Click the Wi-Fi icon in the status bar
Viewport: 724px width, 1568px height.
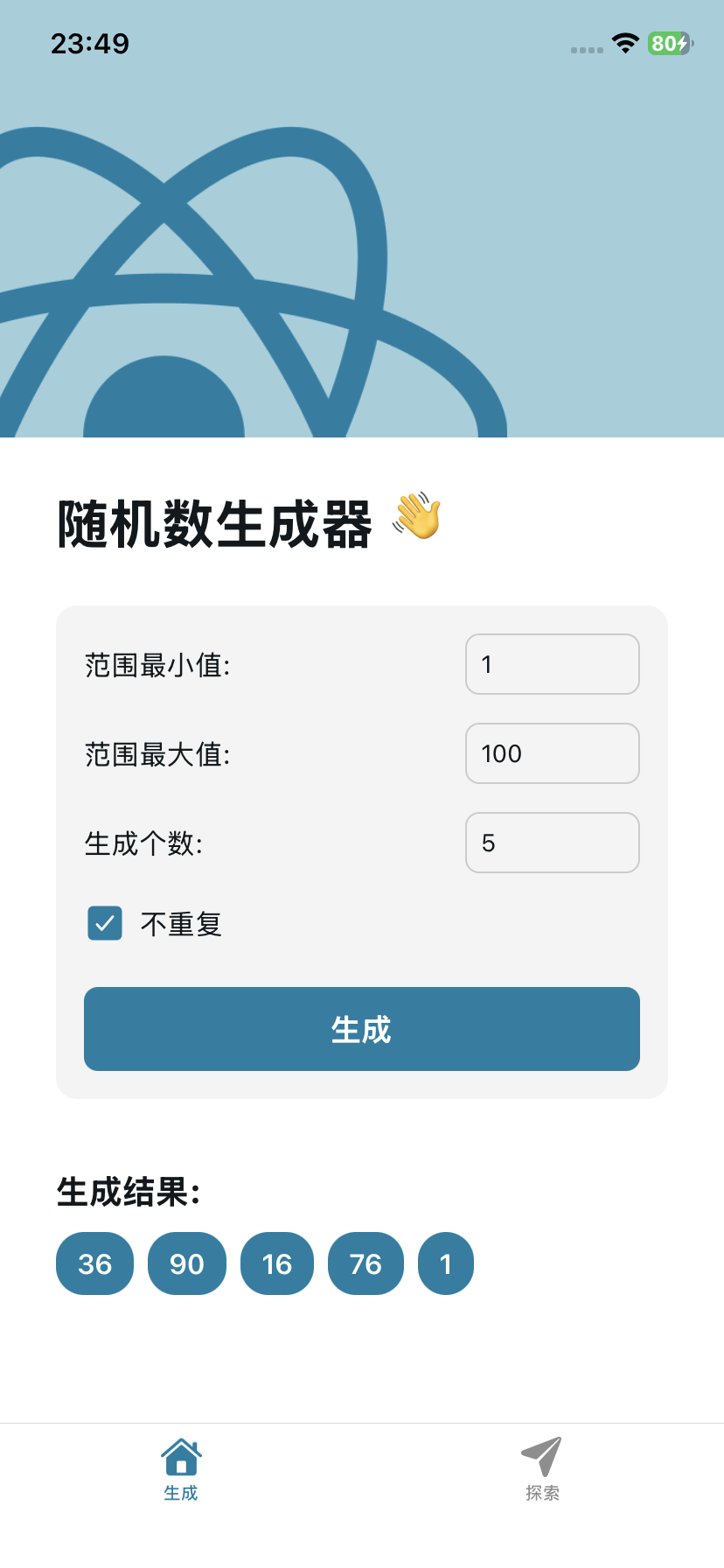point(626,44)
